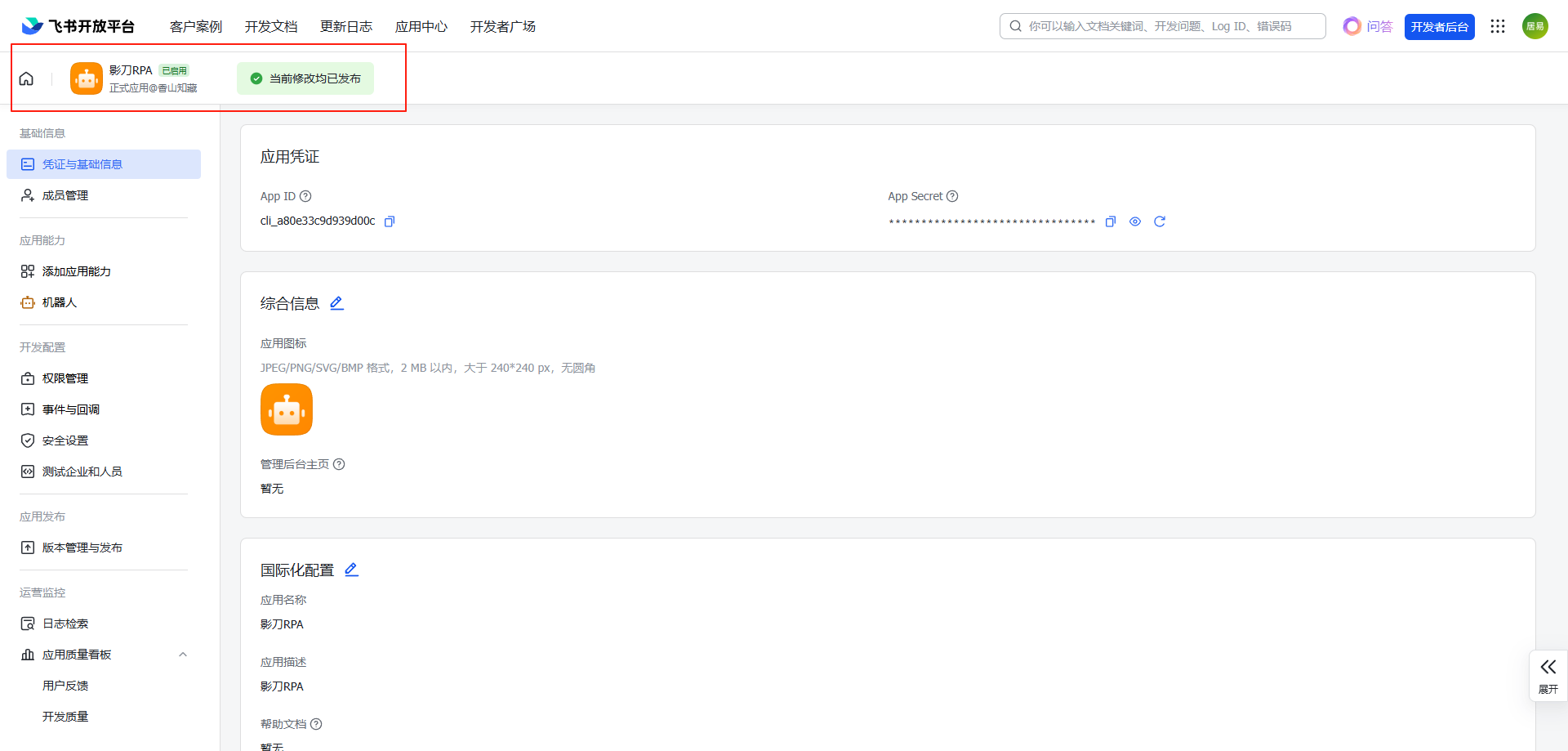Screen dimensions: 1568x751
Task: Reset the App Secret with refresh icon
Action: 1159,221
